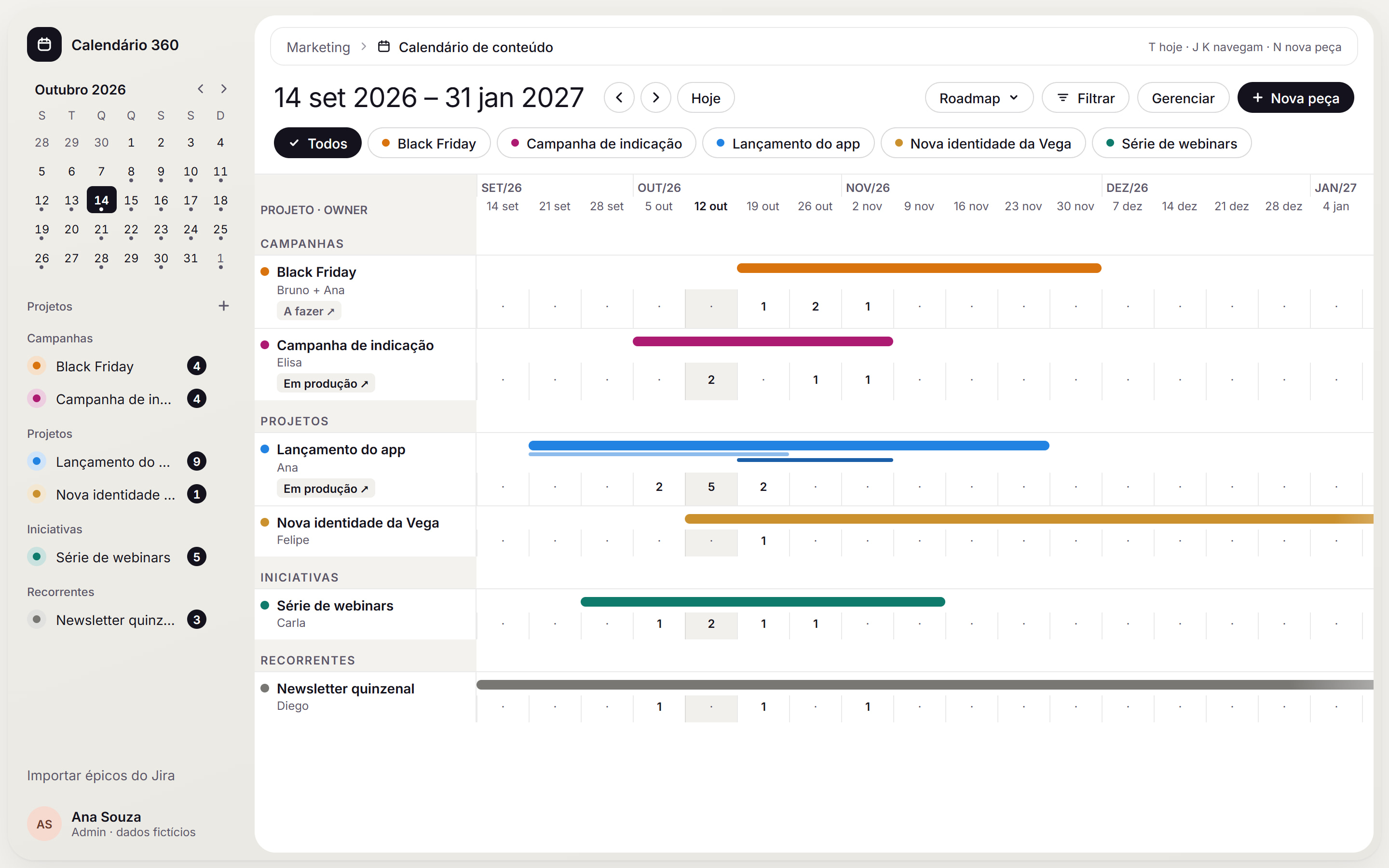Select Campanha de in... in sidebar
1389x868 pixels.
117,399
